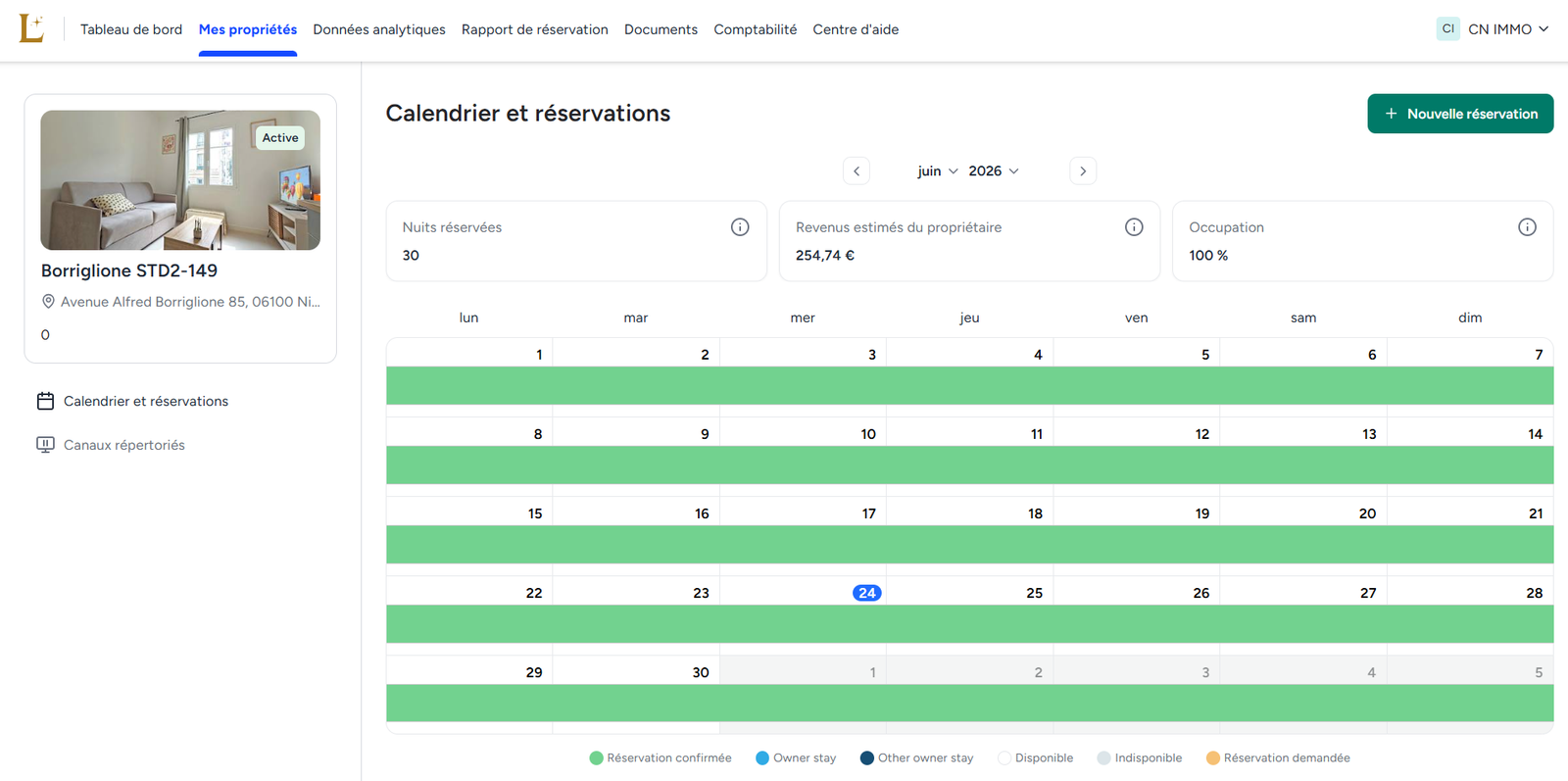This screenshot has height=781, width=1568.
Task: Click the Nouvelle réservation button
Action: click(1460, 114)
